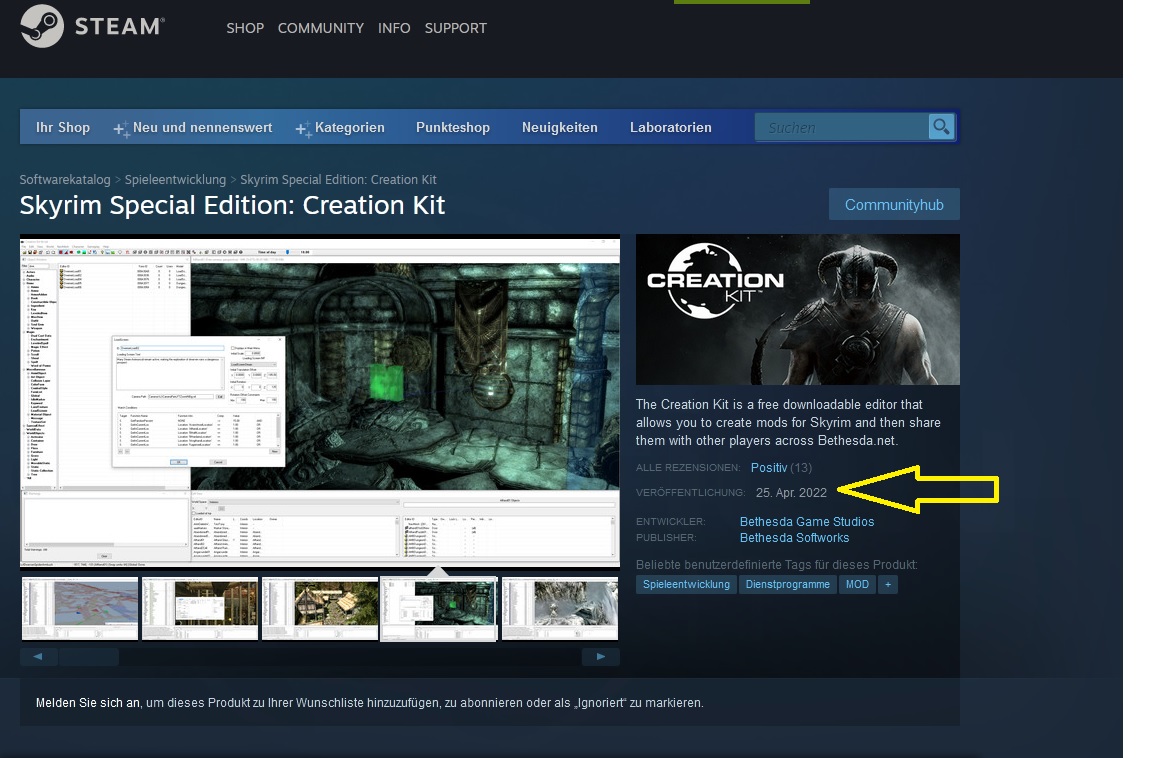The width and height of the screenshot is (1152, 758).
Task: Open Bethesda Game Studios developer link
Action: click(x=806, y=521)
